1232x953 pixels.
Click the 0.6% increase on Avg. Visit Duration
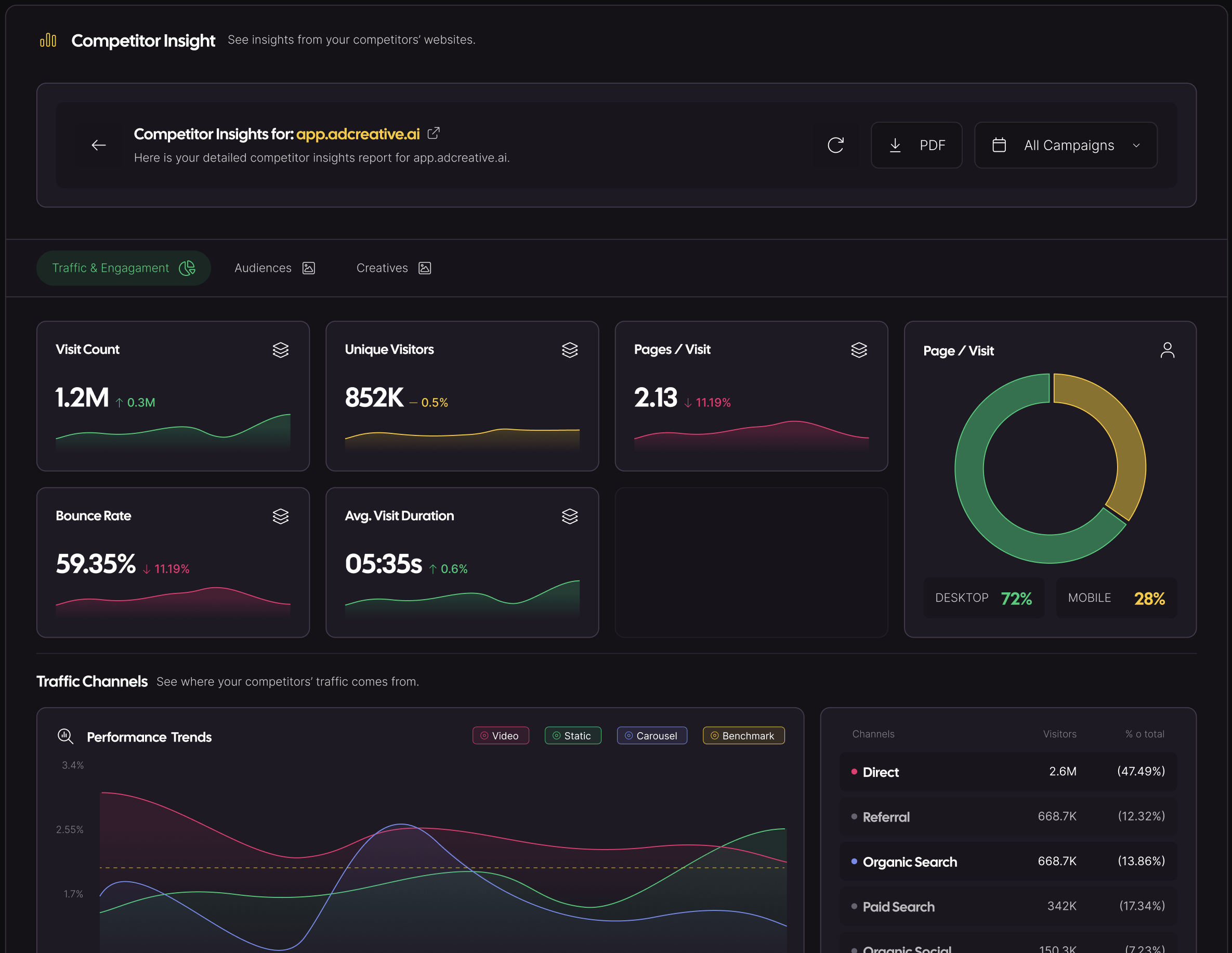(449, 569)
